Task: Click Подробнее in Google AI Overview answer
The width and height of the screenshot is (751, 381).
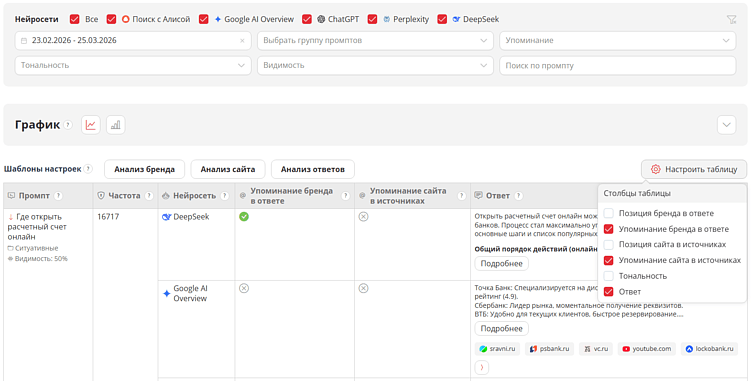Action: (501, 329)
